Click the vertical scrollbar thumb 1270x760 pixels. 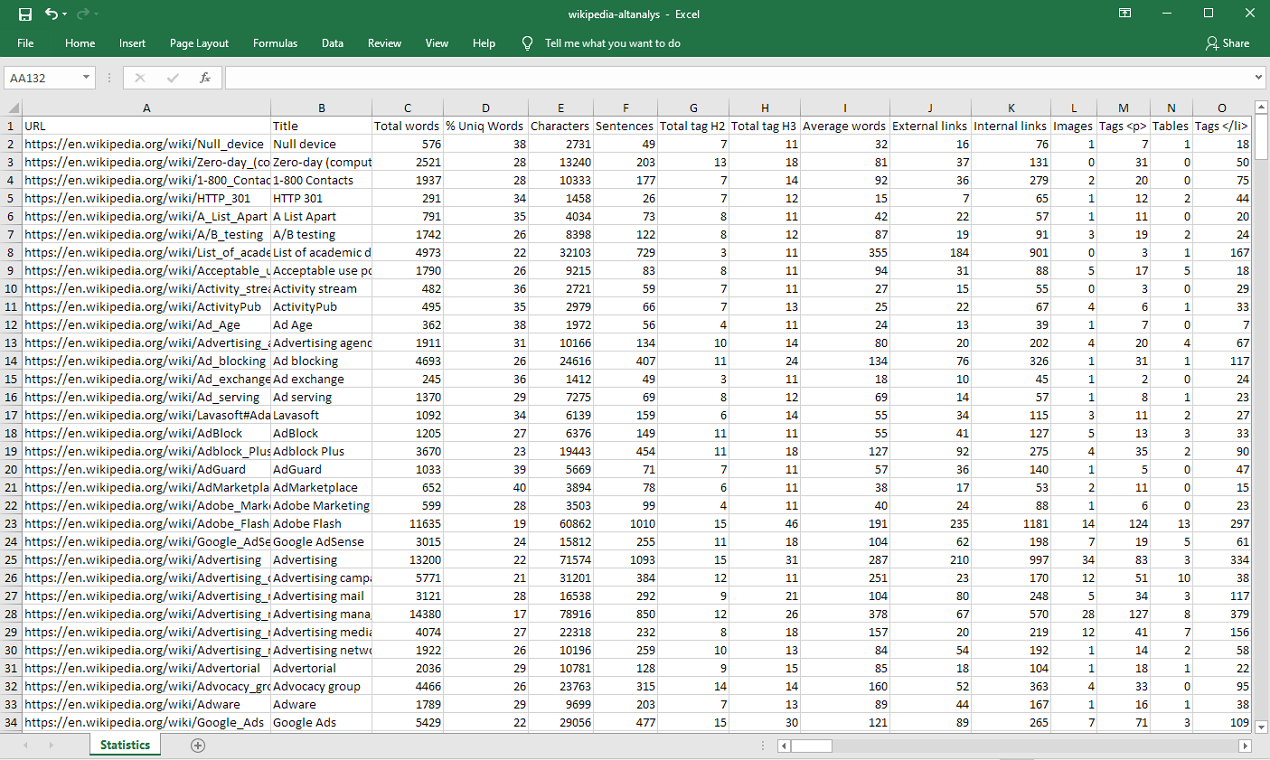click(1260, 138)
